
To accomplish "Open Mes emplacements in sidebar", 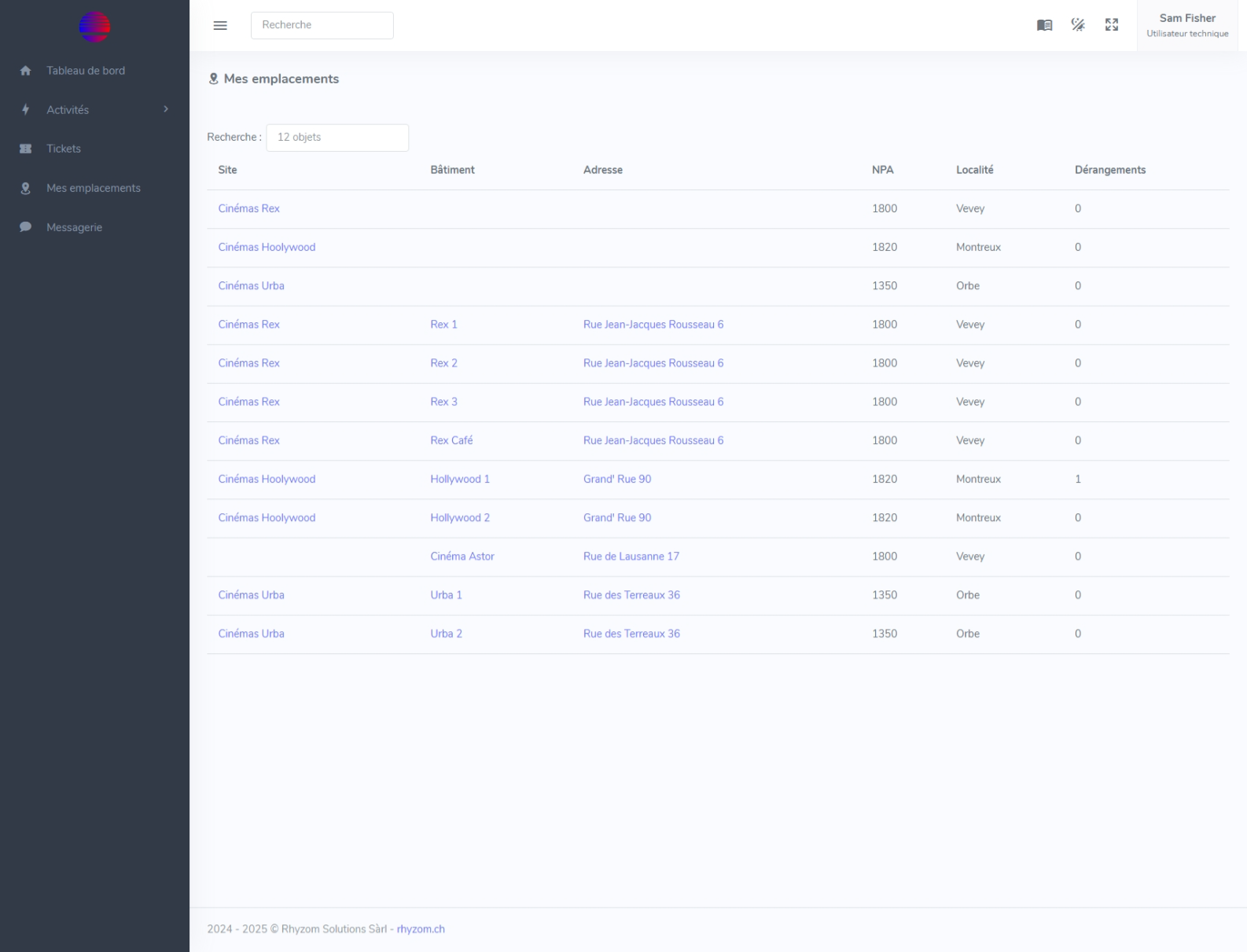I will tap(93, 188).
